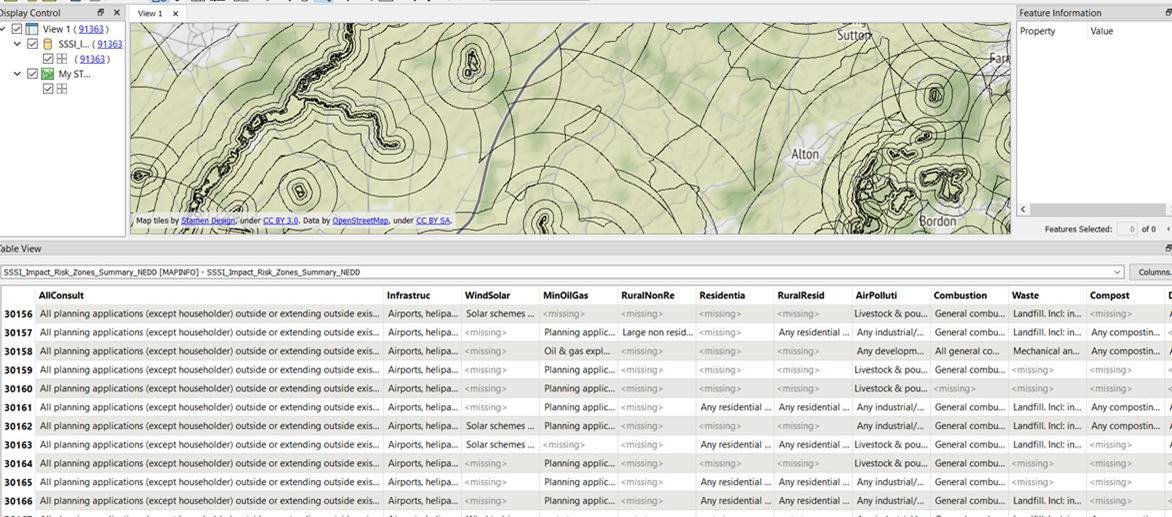This screenshot has width=1172, height=517.
Task: Close the Display Control panel
Action: click(117, 13)
